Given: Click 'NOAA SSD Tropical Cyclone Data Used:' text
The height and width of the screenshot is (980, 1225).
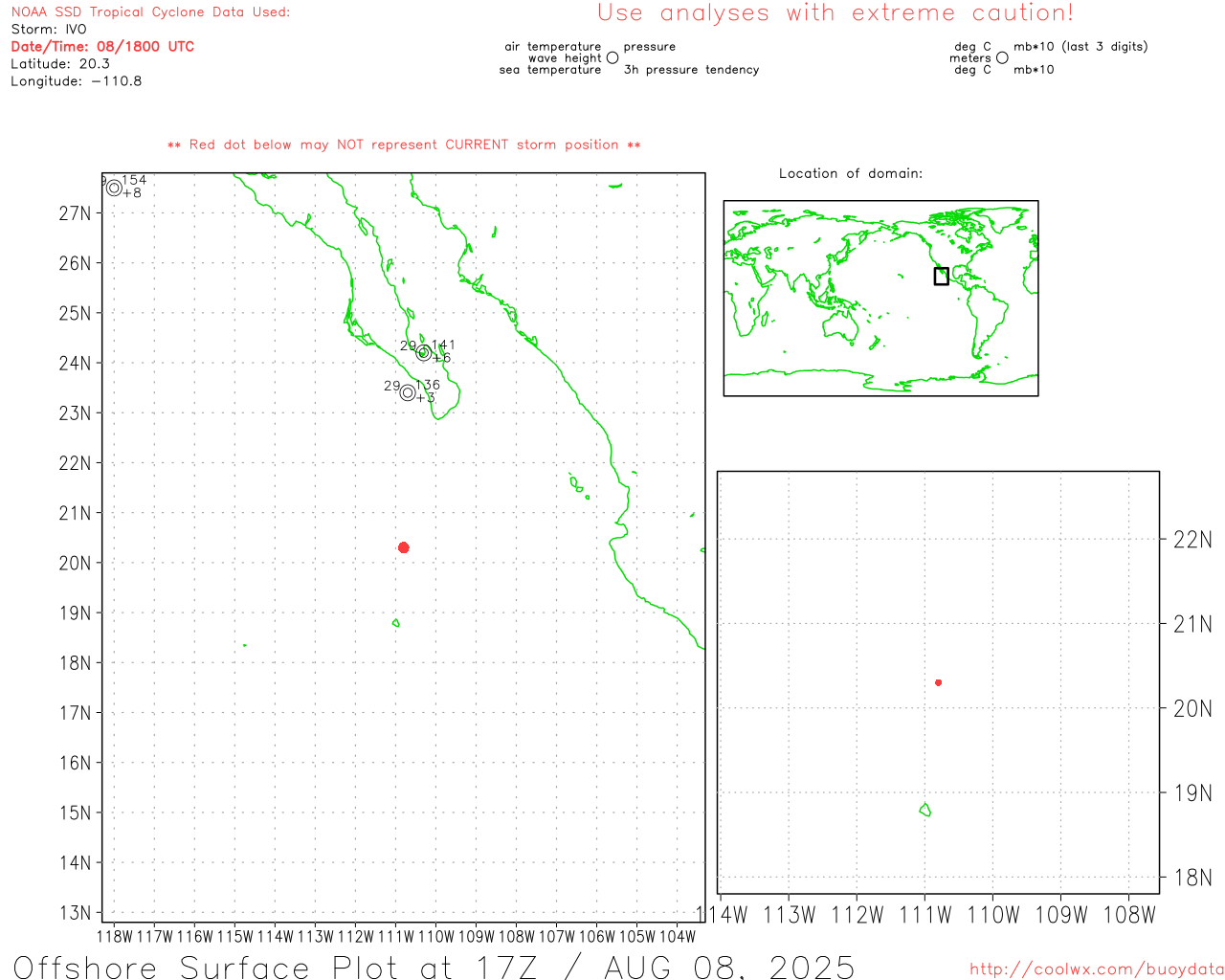Looking at the screenshot, I should tap(150, 12).
